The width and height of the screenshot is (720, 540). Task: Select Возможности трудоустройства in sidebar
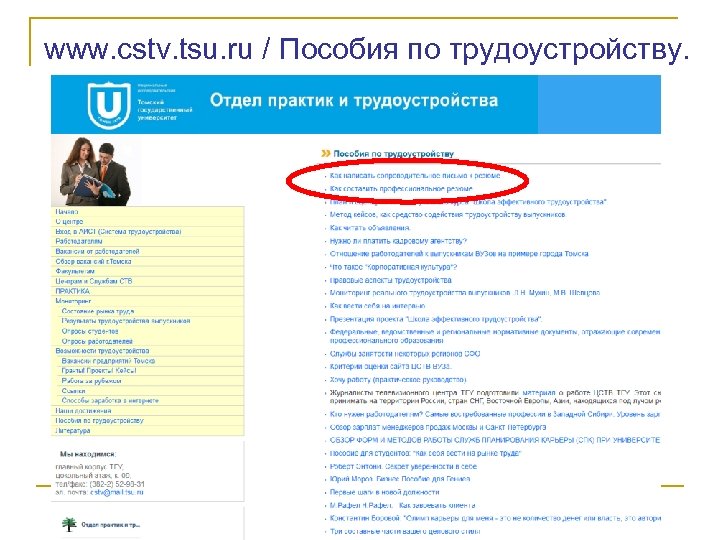pos(102,350)
